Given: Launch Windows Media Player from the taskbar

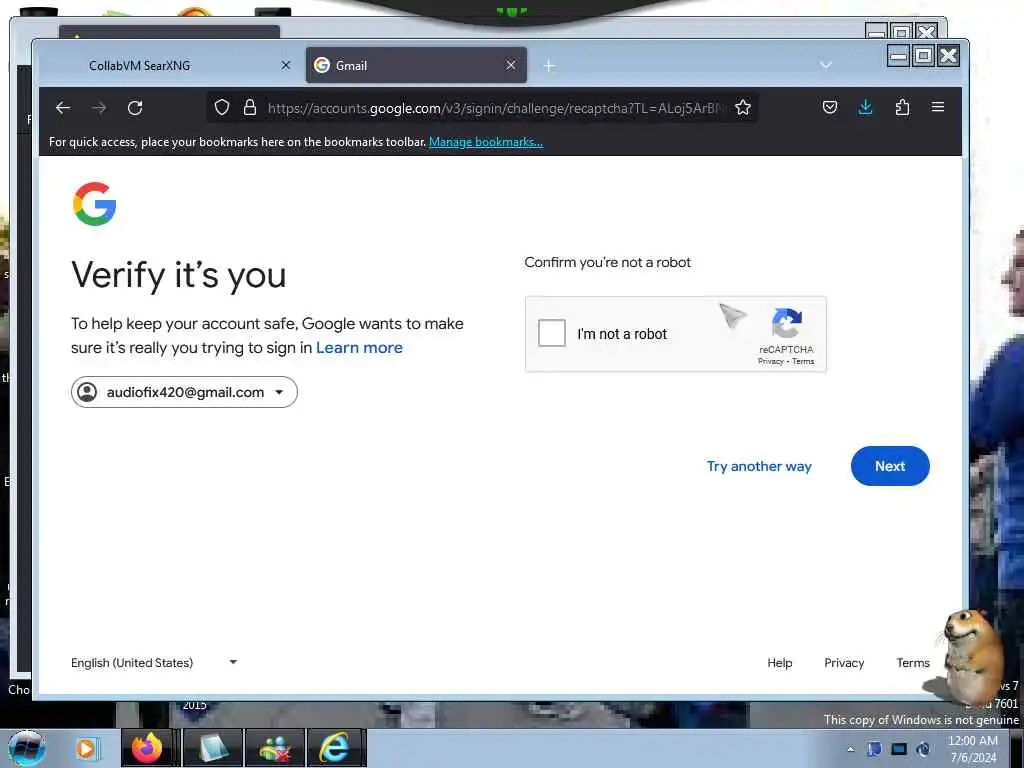Looking at the screenshot, I should pos(86,748).
